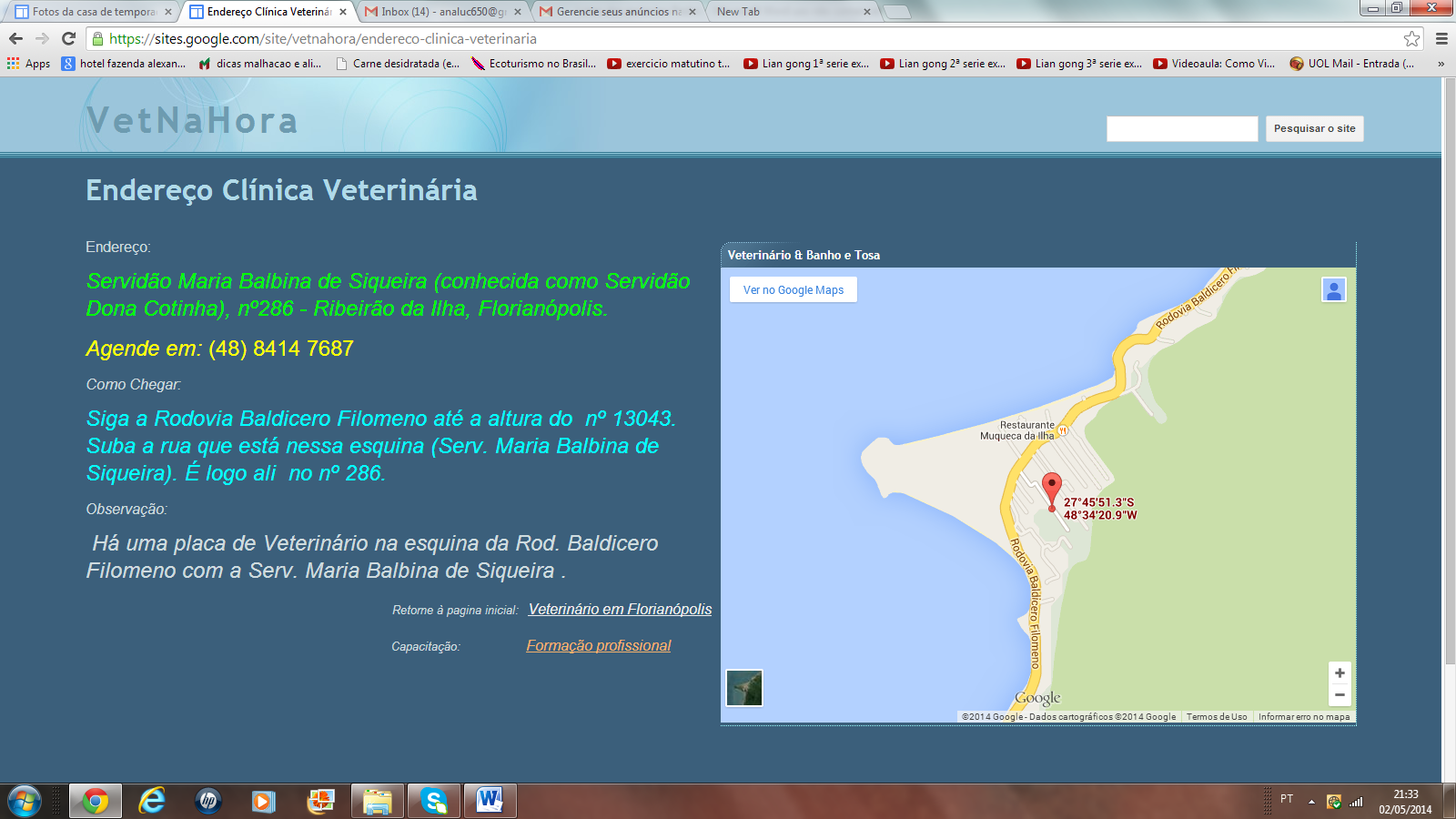Reload the current page
1456x819 pixels.
[68, 38]
